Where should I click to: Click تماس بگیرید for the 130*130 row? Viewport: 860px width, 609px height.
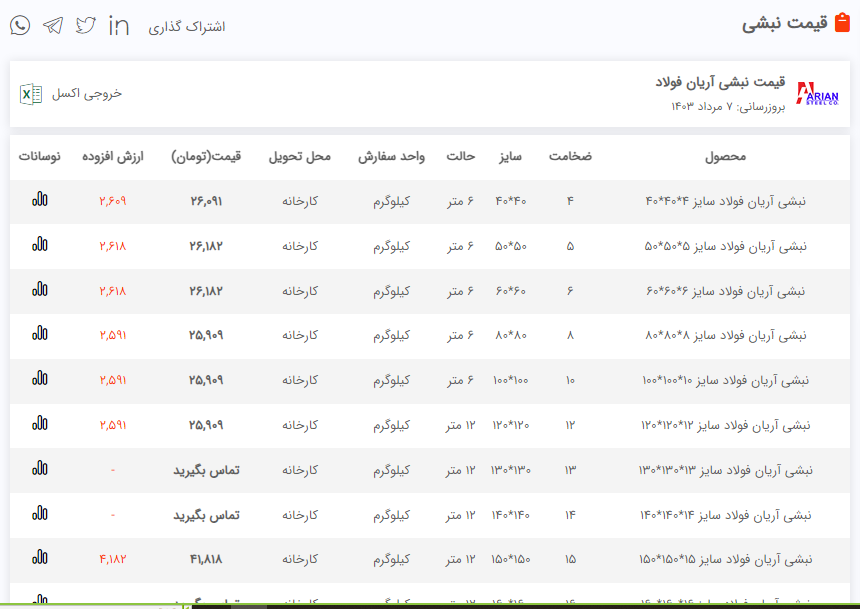[206, 470]
